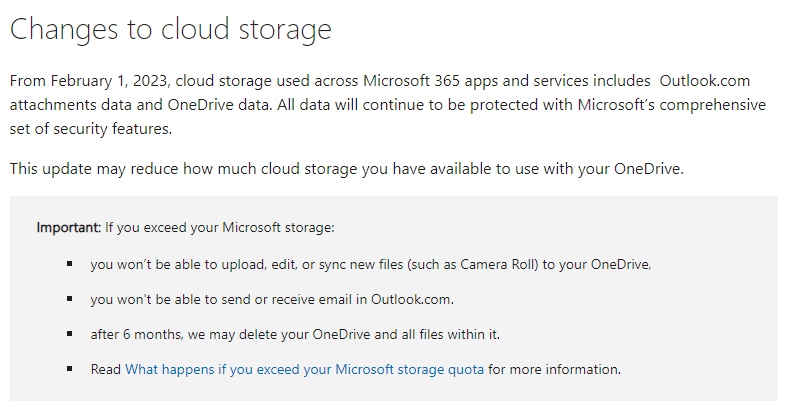Click the bullet marker before 'send or receive email'

click(71, 298)
